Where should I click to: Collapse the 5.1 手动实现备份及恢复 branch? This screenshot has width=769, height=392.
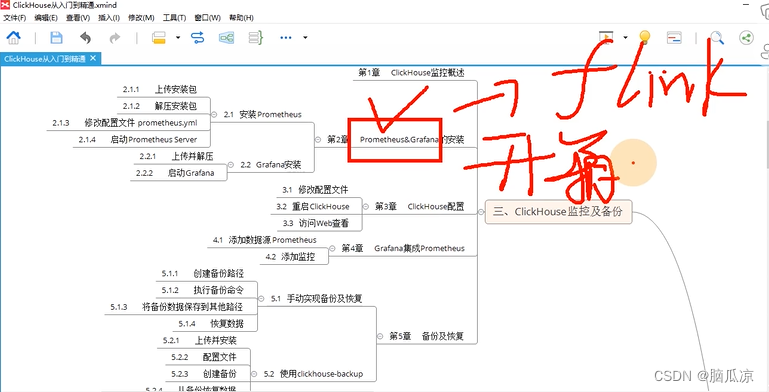[x=261, y=298]
